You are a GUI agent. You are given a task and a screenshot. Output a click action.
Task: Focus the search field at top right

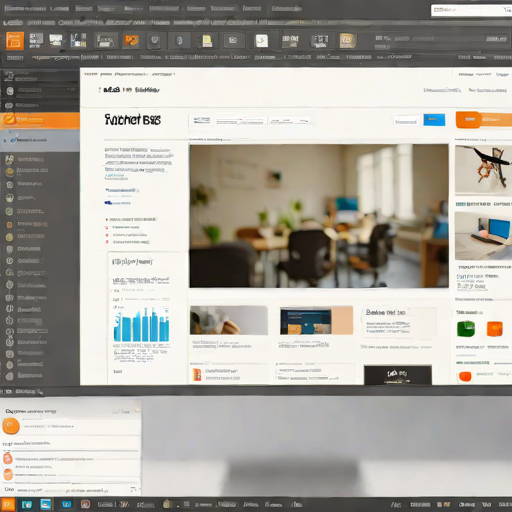point(471,10)
